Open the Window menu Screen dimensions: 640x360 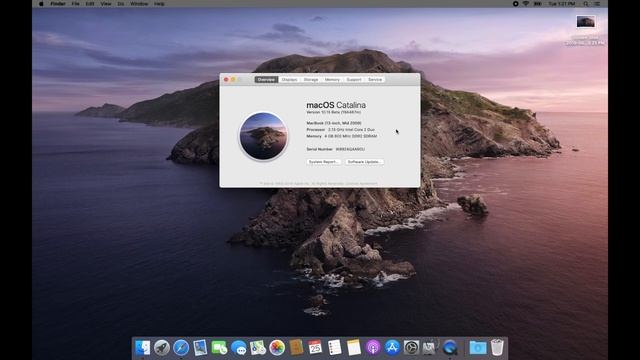coord(139,4)
